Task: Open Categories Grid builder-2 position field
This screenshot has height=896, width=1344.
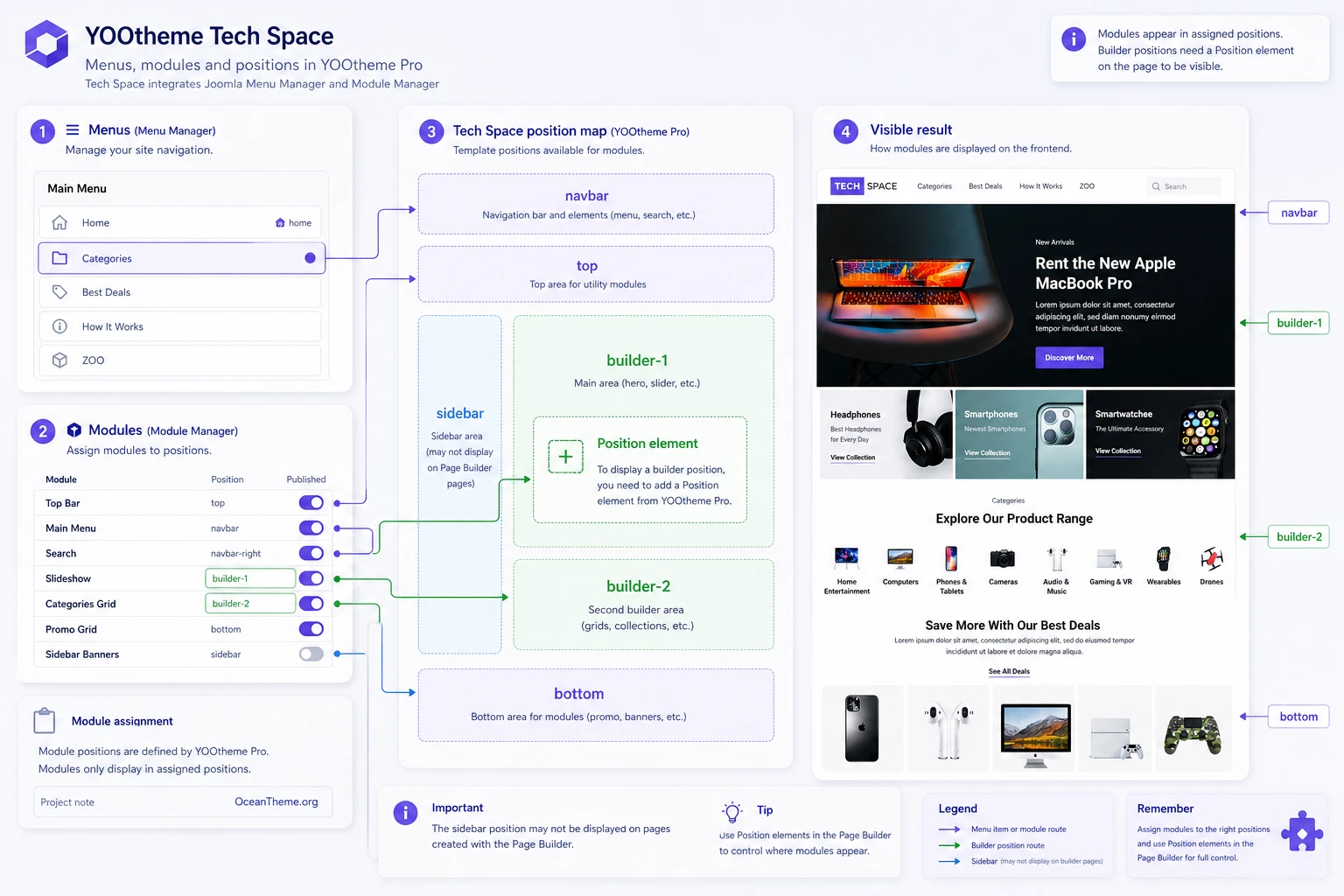Action: [250, 604]
